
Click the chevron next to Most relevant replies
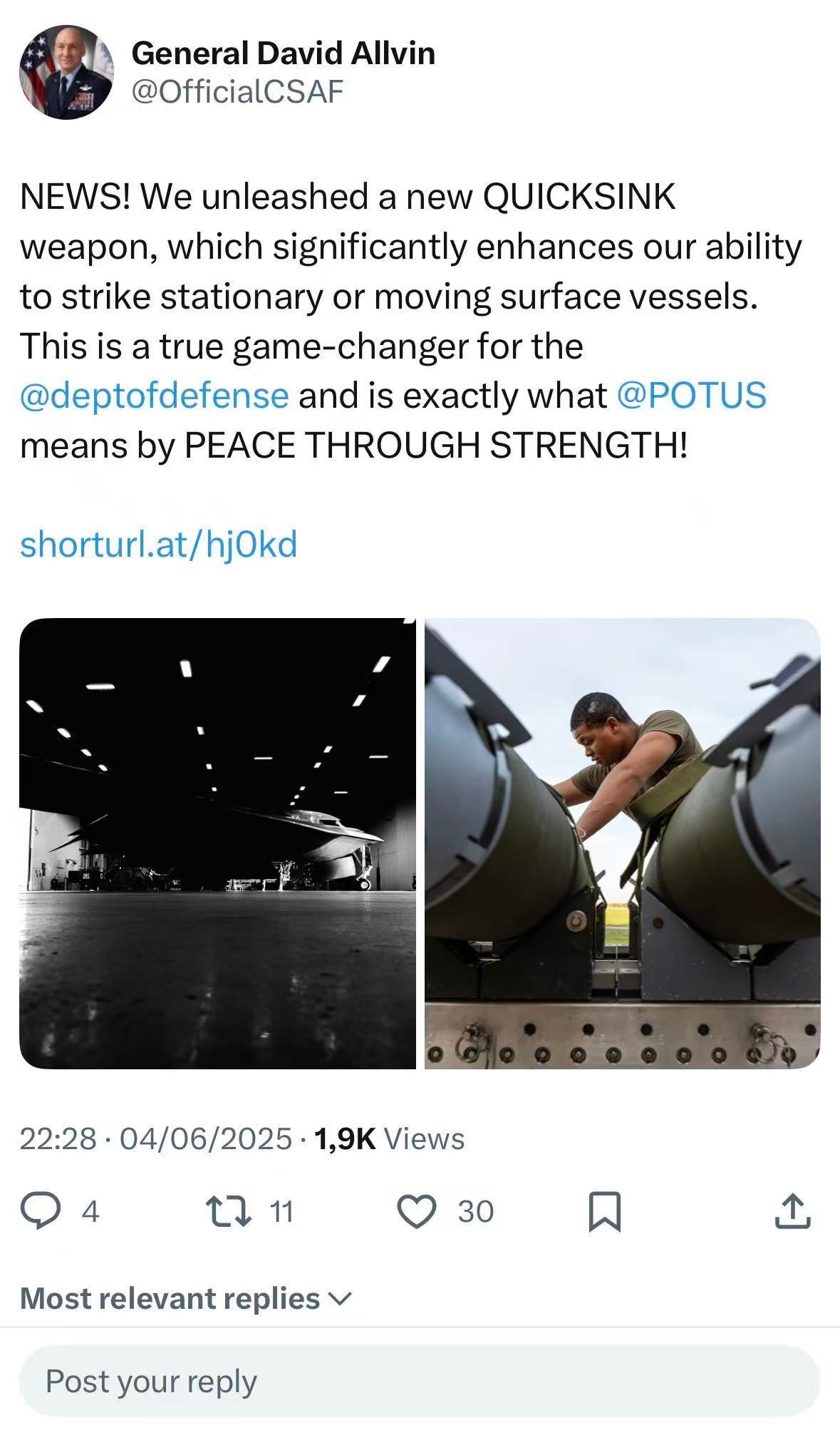(340, 1300)
